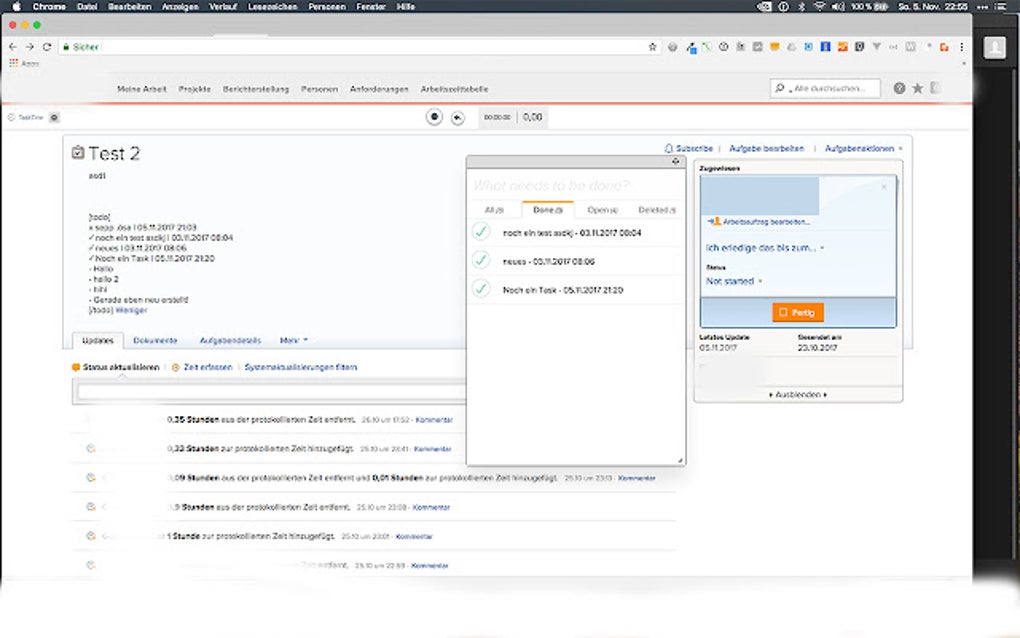Click the timer reset arrow icon
Viewport: 1020px width, 638px height.
point(458,117)
